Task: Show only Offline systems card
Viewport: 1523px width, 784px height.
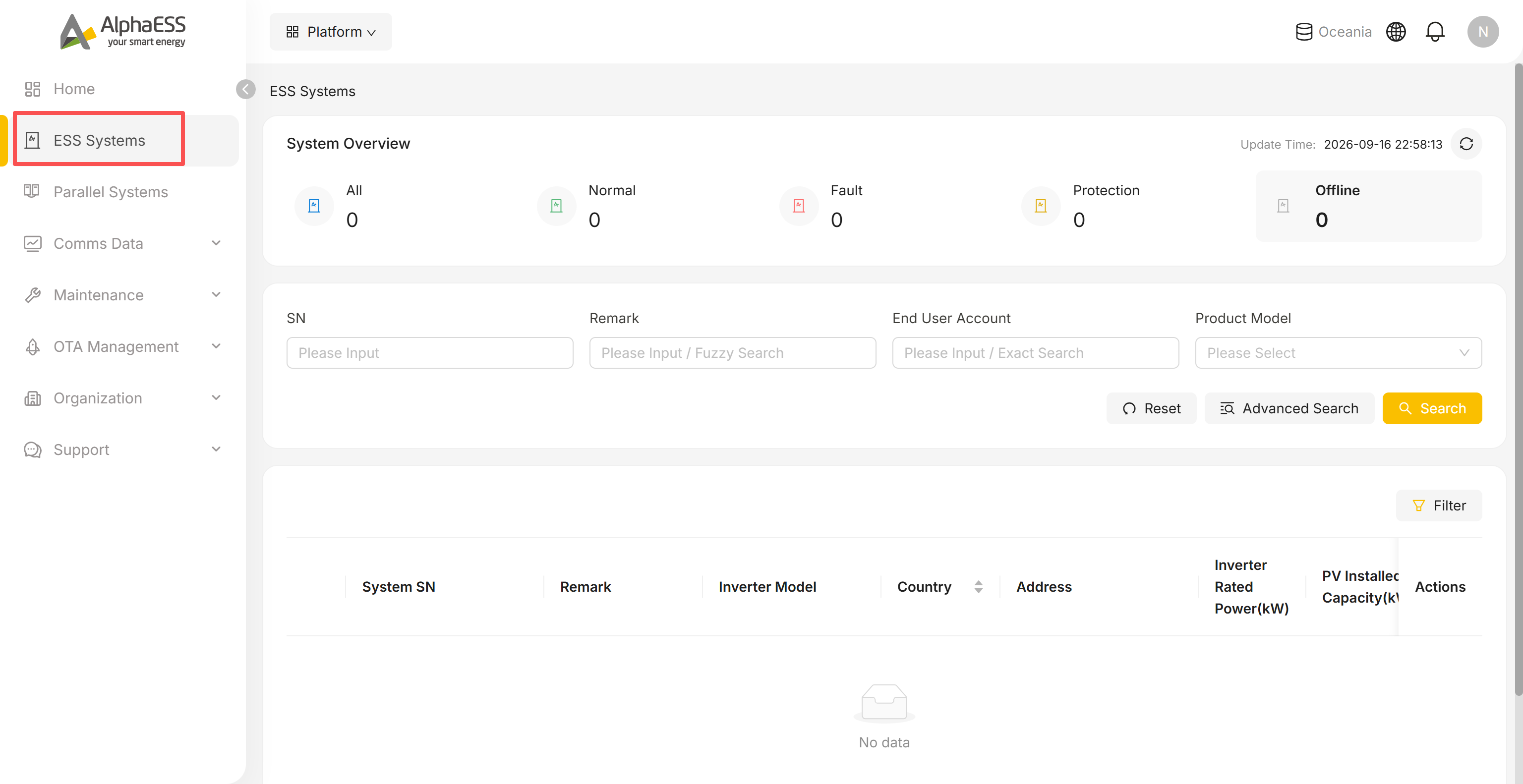Action: (1368, 206)
